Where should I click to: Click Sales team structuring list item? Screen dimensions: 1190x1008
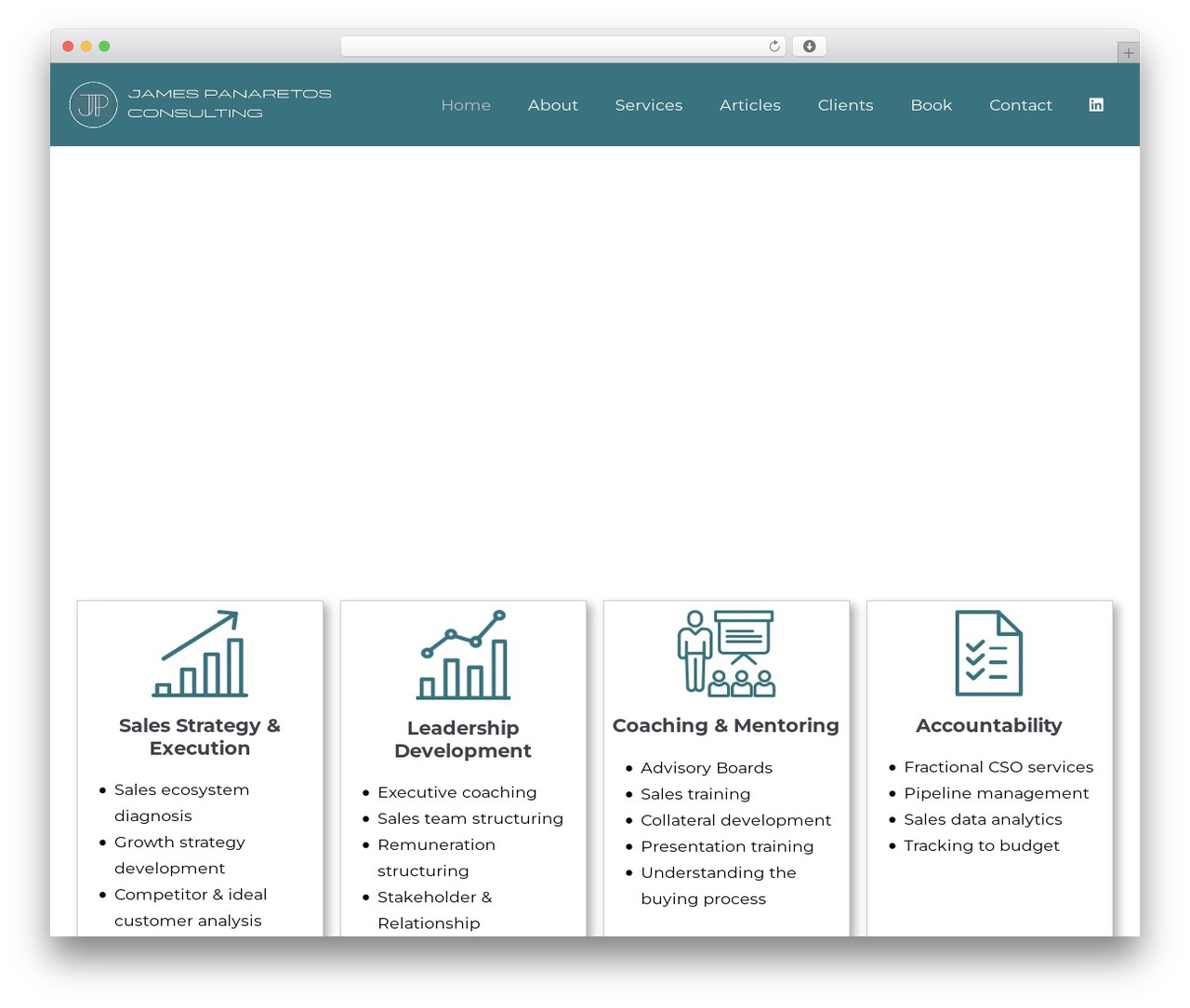point(470,818)
